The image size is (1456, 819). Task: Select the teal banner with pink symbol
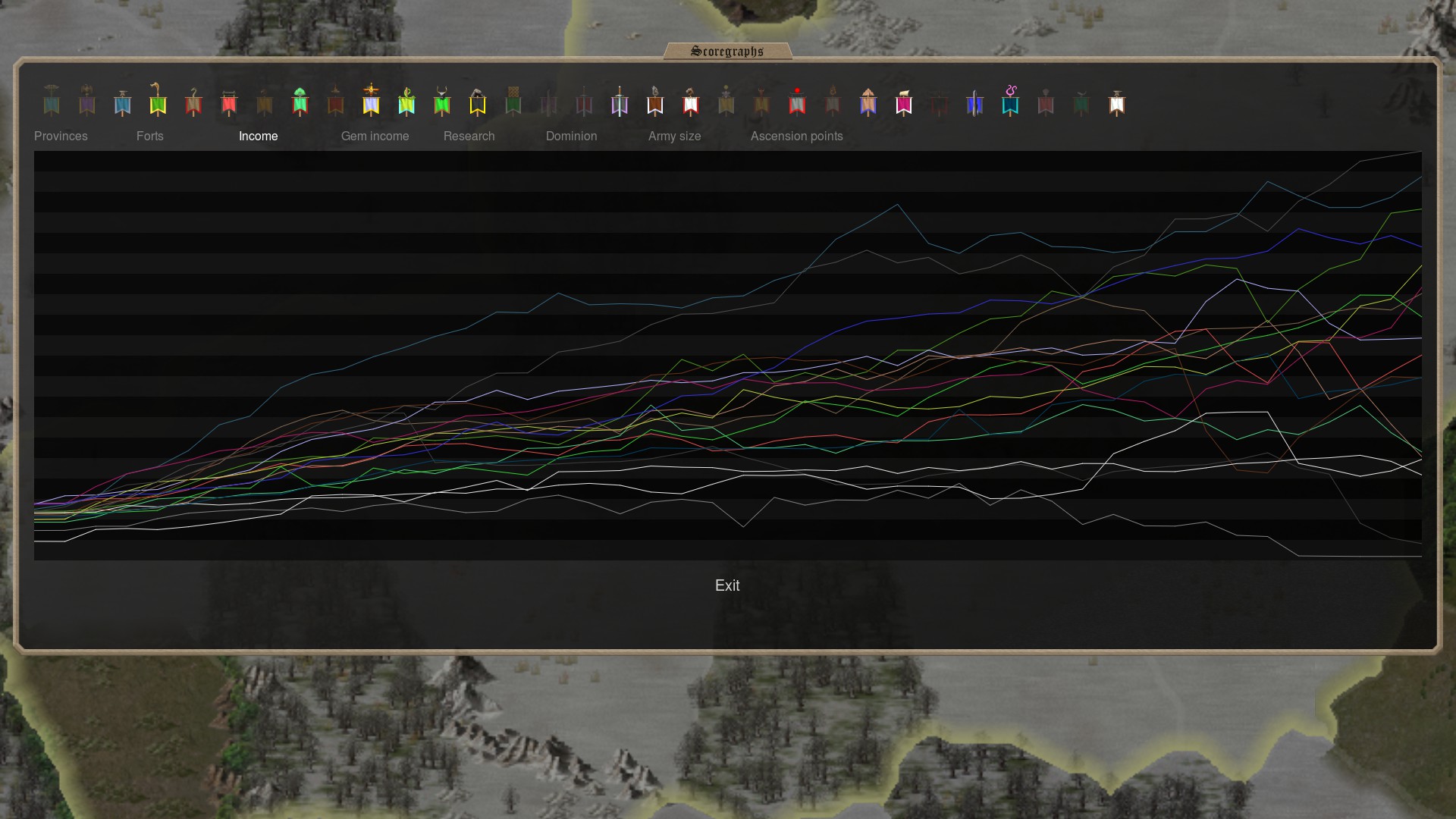click(1011, 100)
